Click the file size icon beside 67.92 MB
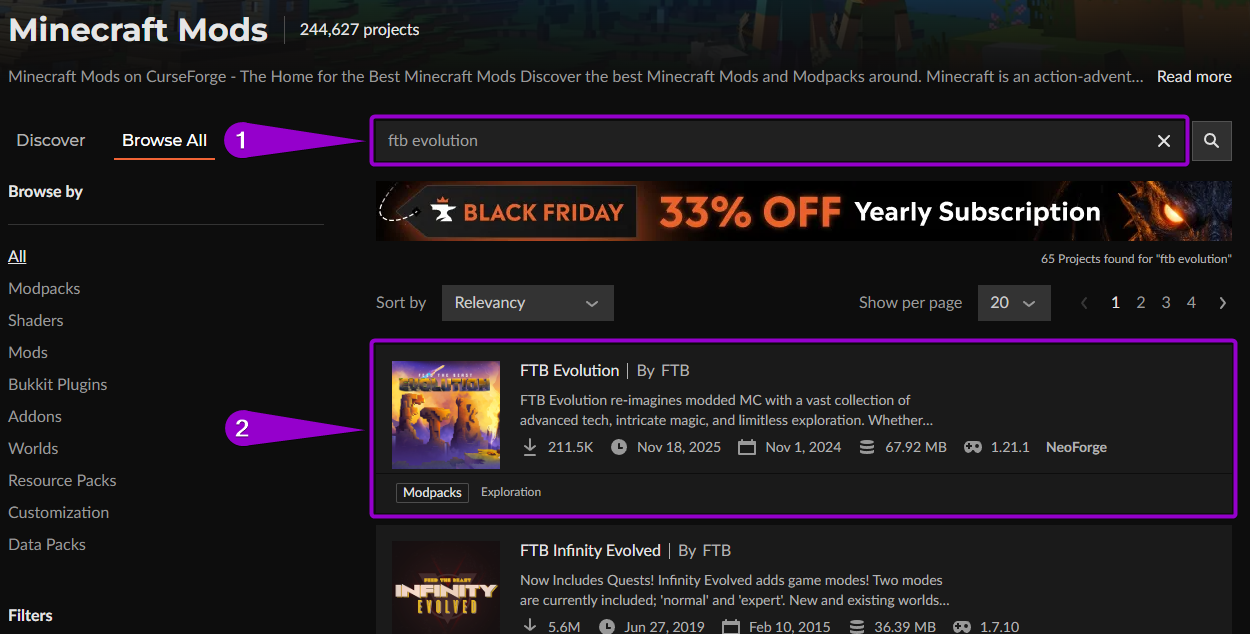Viewport: 1250px width, 634px height. point(866,447)
